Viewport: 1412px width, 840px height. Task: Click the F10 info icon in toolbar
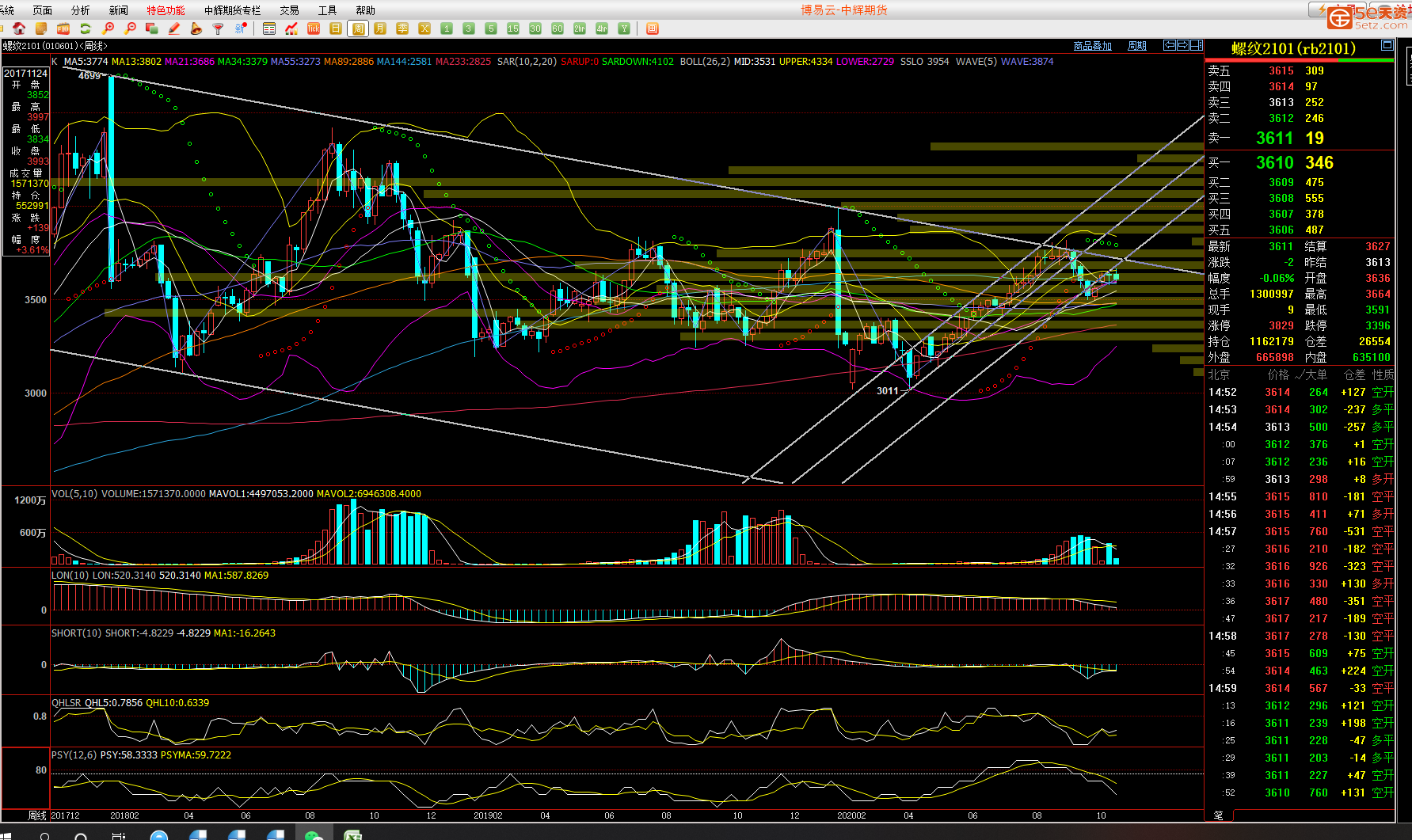pos(63,29)
